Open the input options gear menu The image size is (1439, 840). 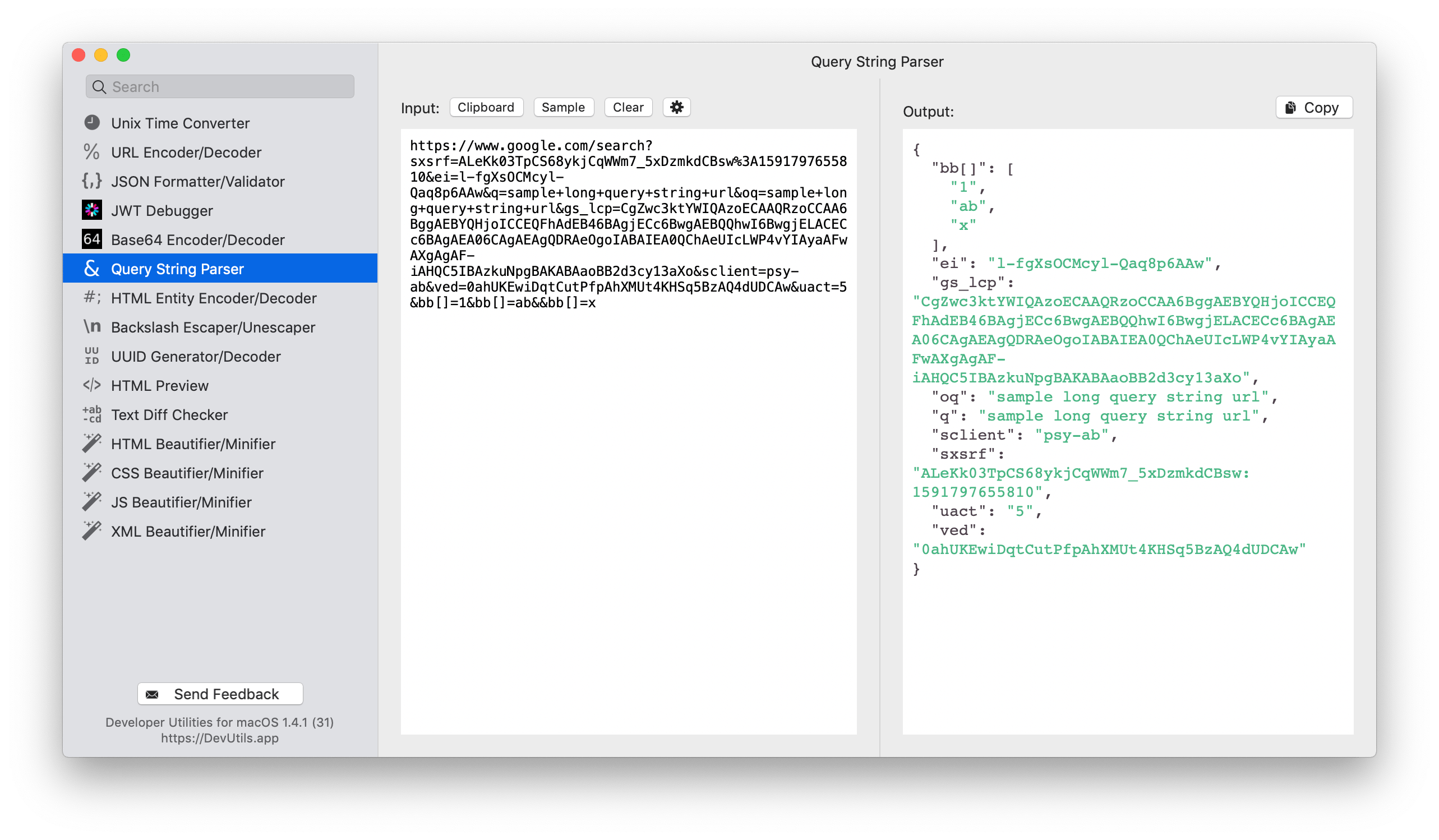pos(676,107)
